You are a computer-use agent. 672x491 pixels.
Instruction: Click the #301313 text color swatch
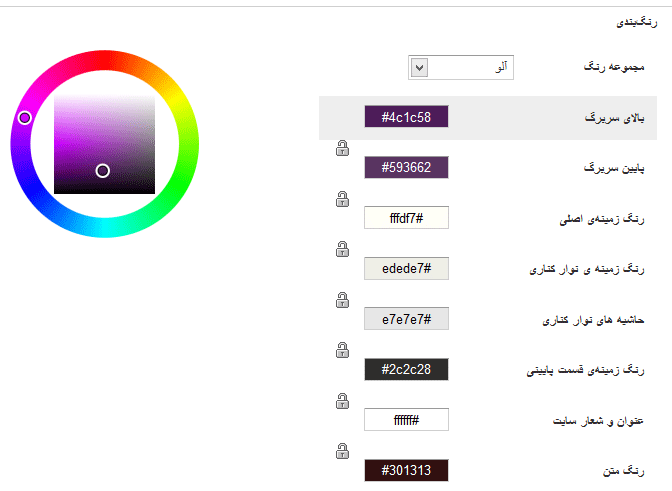(406, 470)
